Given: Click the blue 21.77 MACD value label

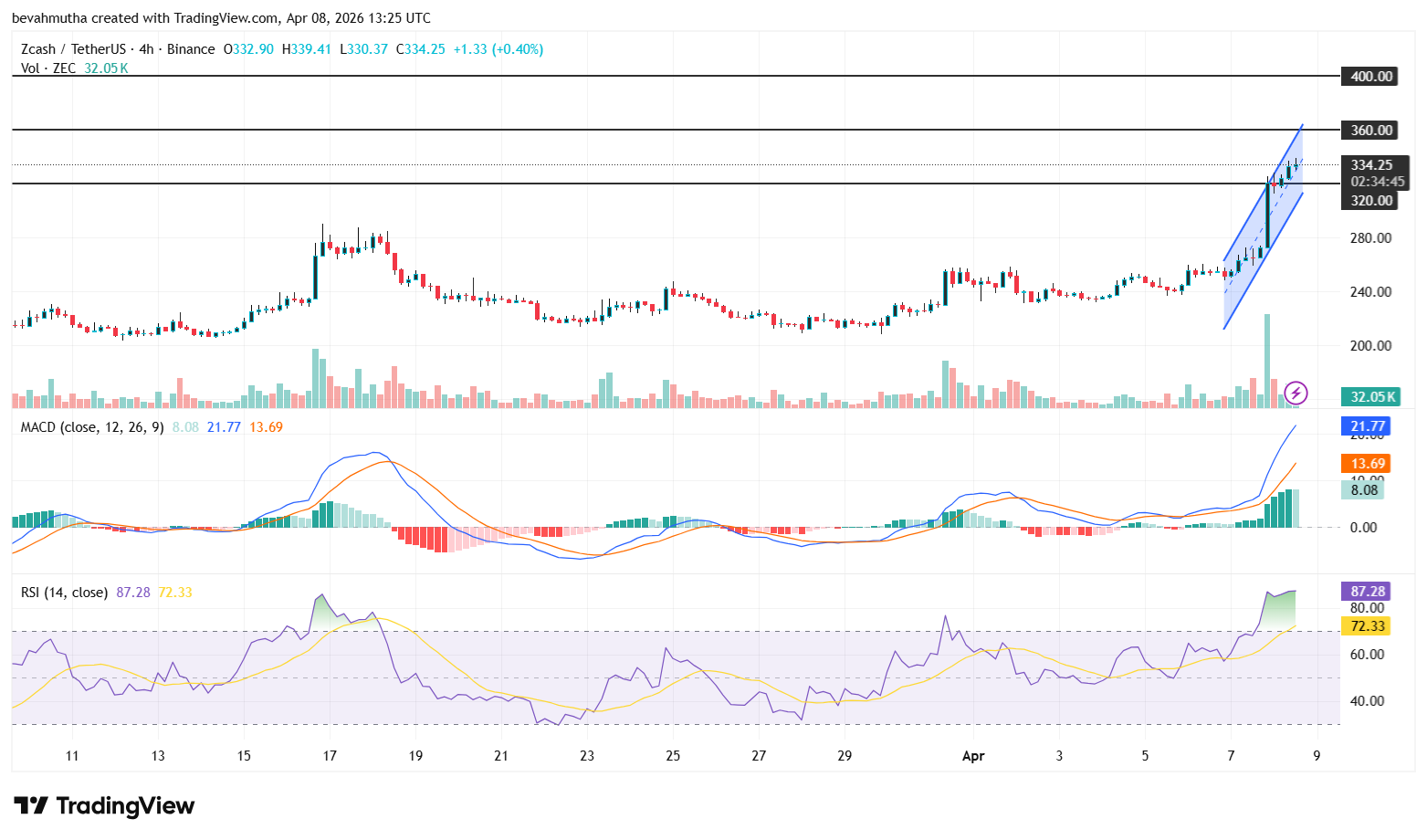Looking at the screenshot, I should [1366, 425].
